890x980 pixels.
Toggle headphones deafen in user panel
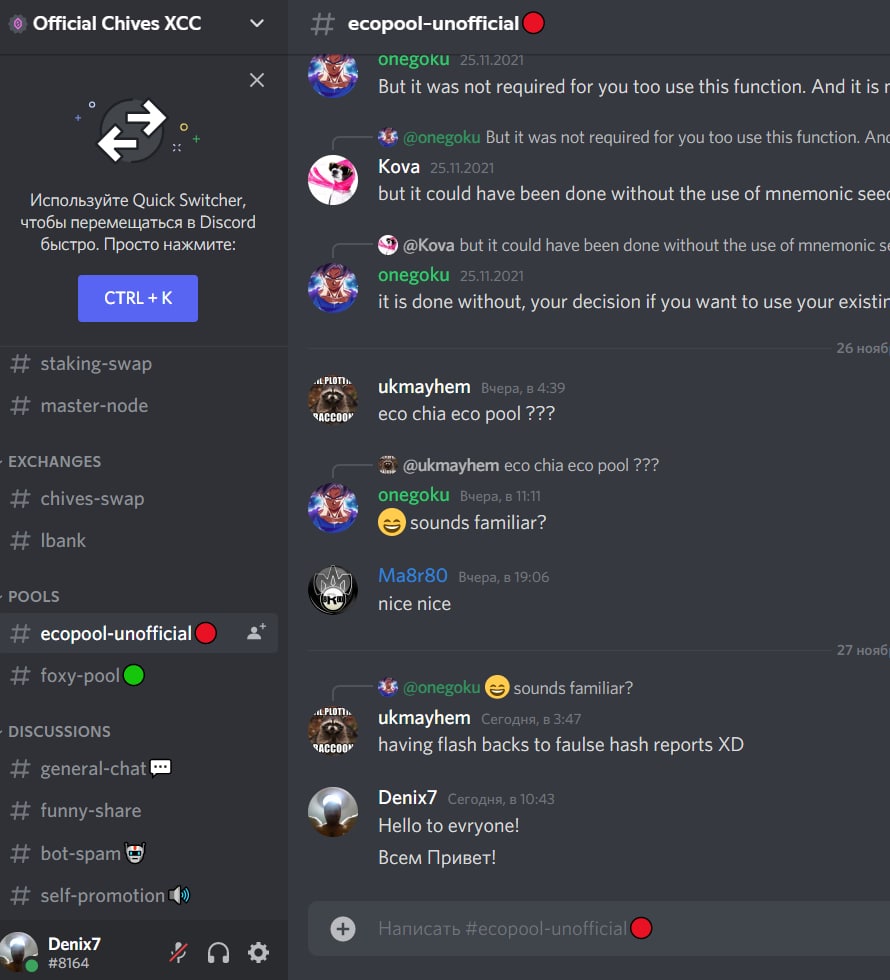(x=218, y=952)
